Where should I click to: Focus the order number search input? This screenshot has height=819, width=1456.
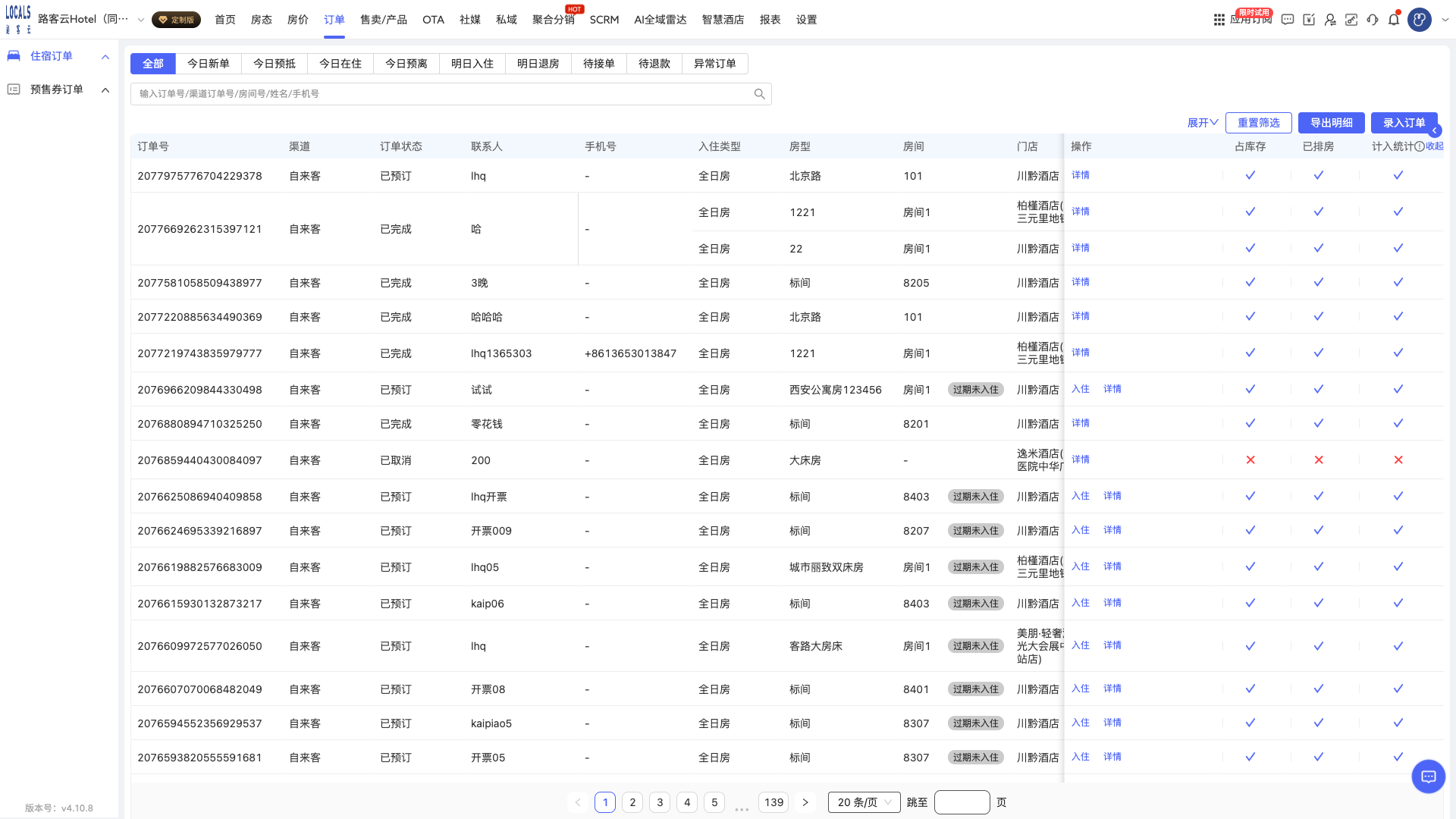444,94
